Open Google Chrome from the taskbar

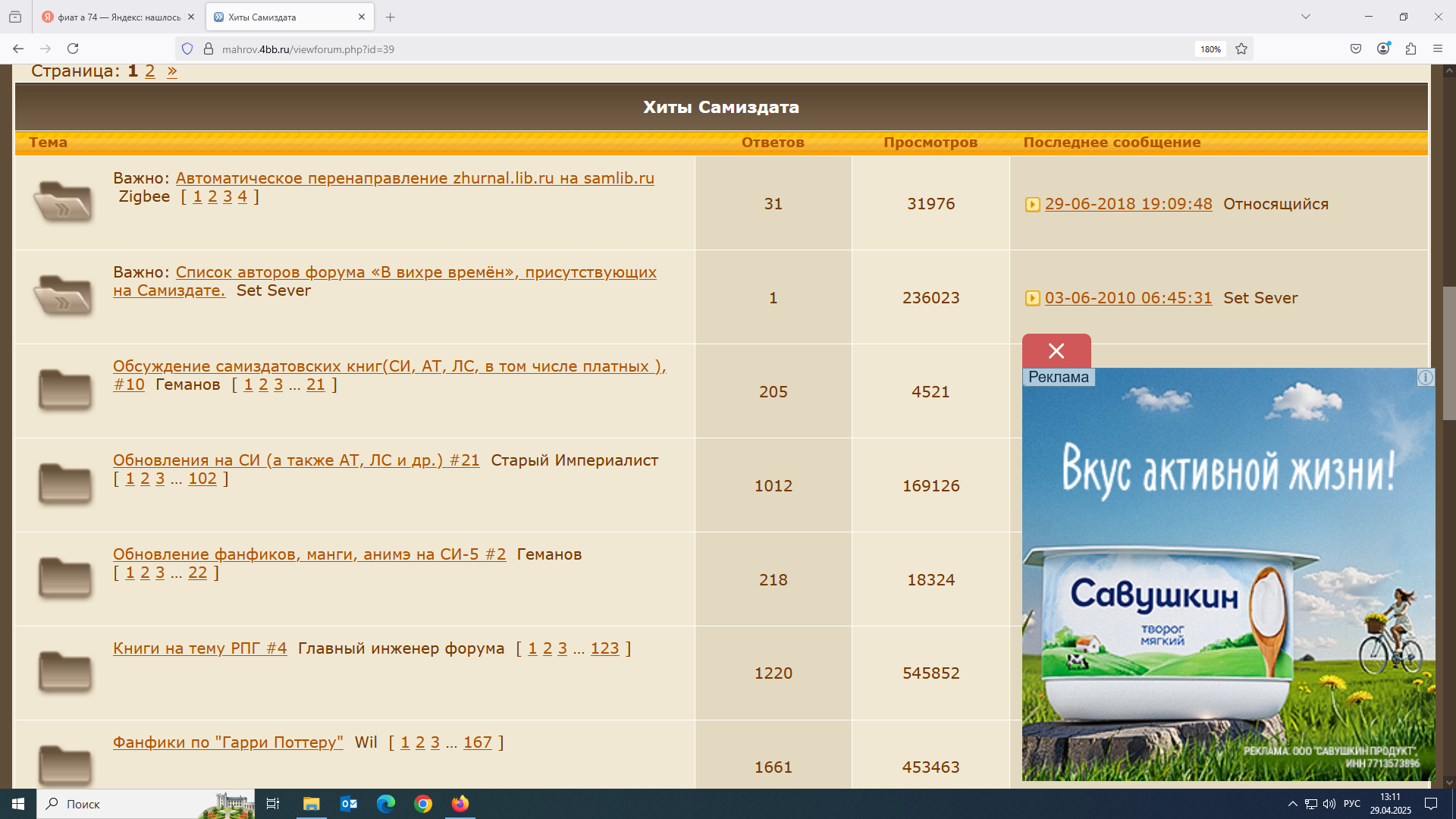423,804
